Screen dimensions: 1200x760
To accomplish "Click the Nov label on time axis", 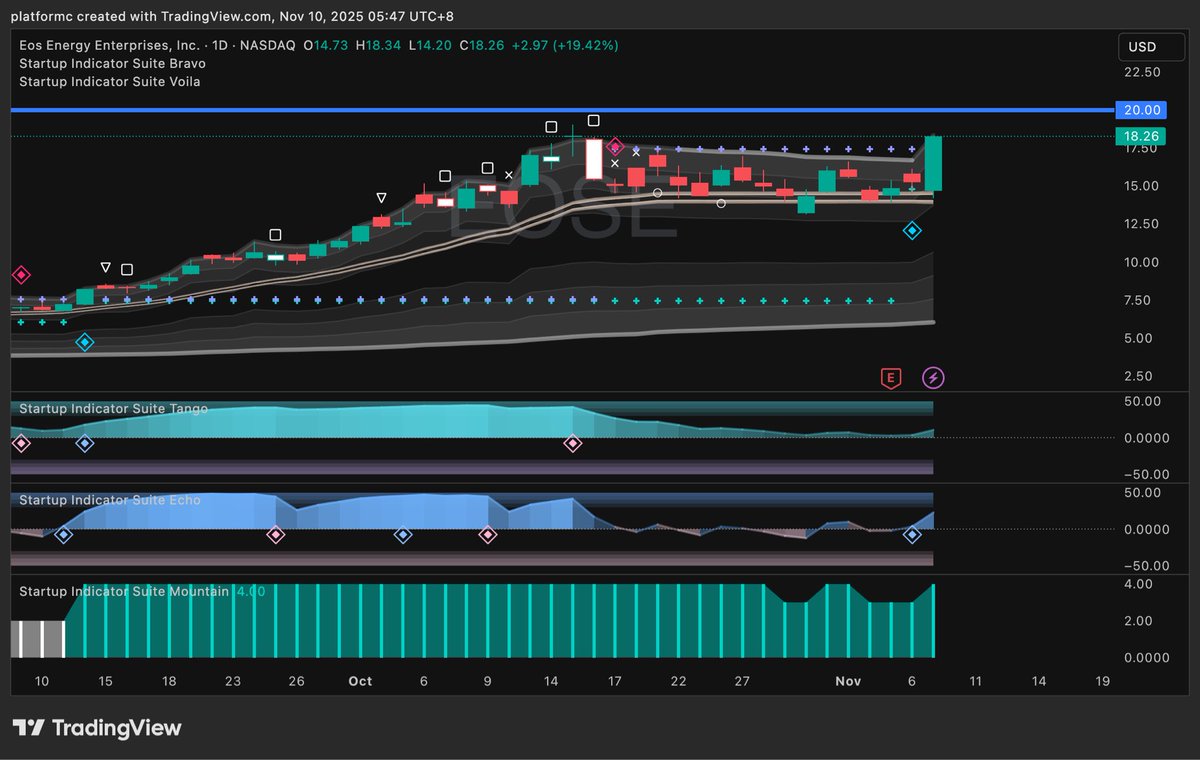I will pos(848,681).
